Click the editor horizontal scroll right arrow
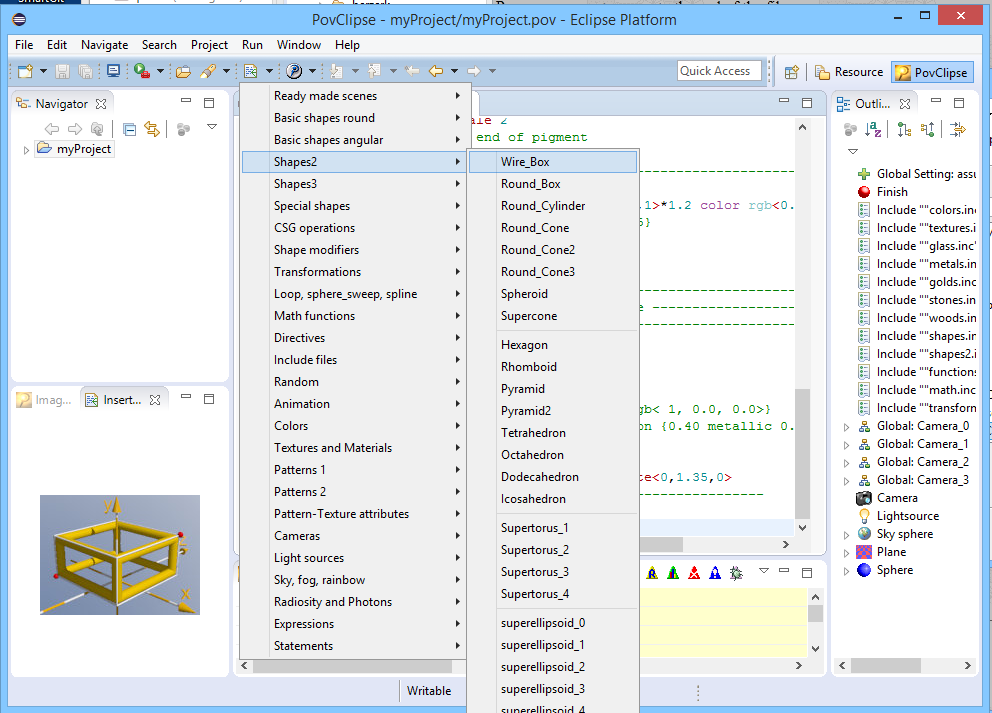This screenshot has height=713, width=992. 786,545
